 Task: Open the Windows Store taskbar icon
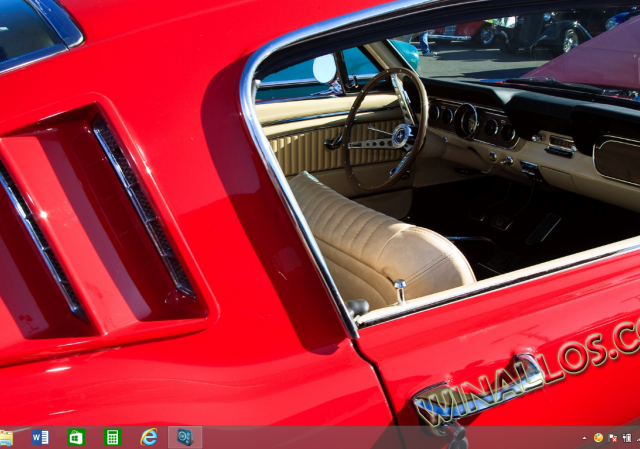[76, 438]
